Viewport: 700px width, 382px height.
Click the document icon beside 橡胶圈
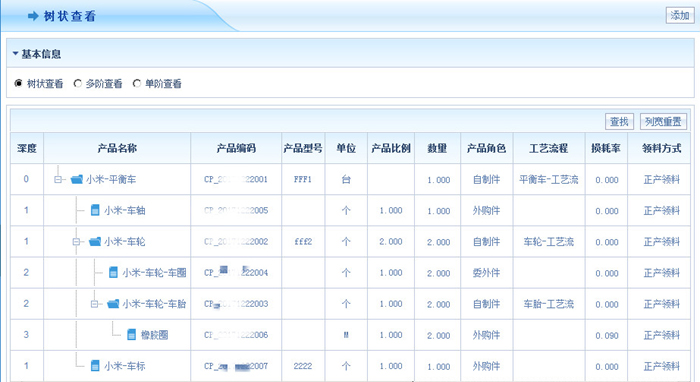[131, 335]
